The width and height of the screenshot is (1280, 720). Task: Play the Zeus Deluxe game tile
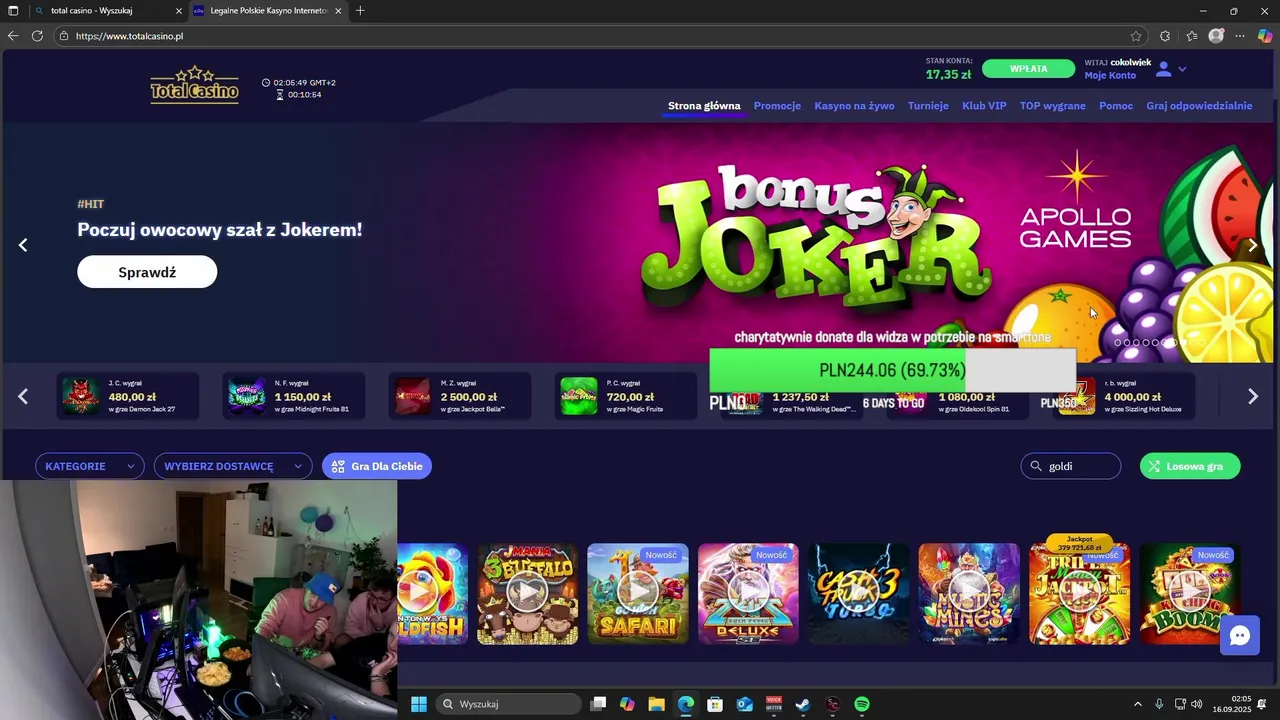pyautogui.click(x=748, y=594)
